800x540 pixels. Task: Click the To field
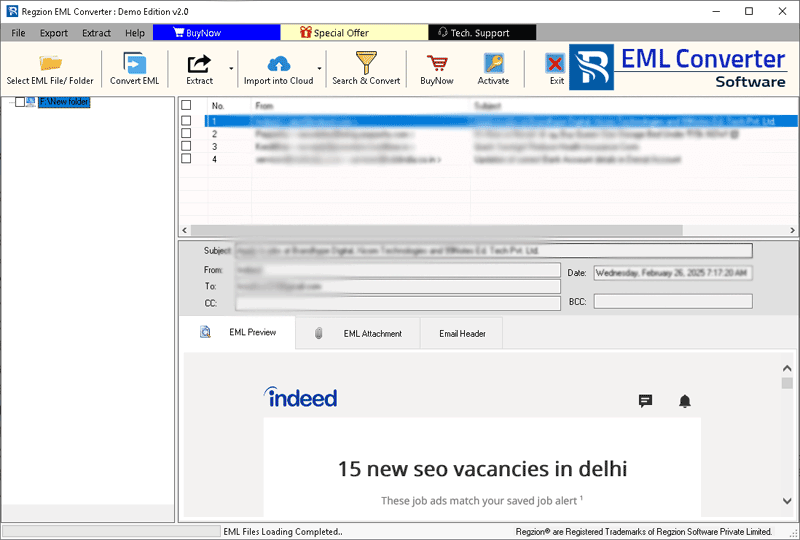point(398,286)
